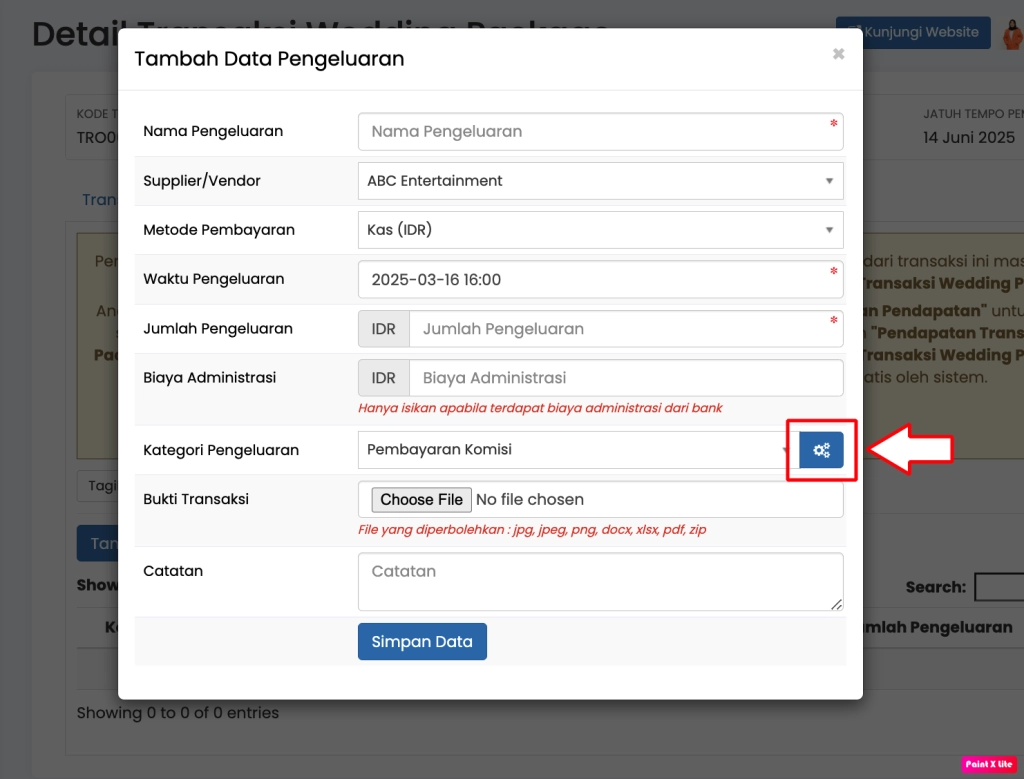This screenshot has width=1024, height=779.
Task: Expand the Metode Pembayaran dropdown
Action: tap(600, 230)
